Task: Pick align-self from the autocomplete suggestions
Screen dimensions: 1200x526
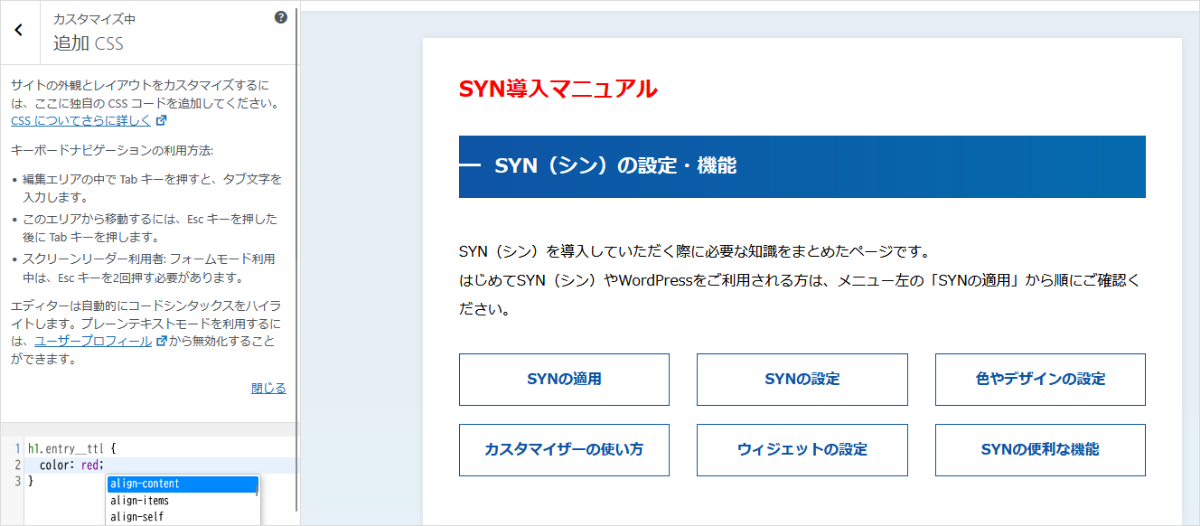Action: pyautogui.click(x=137, y=516)
